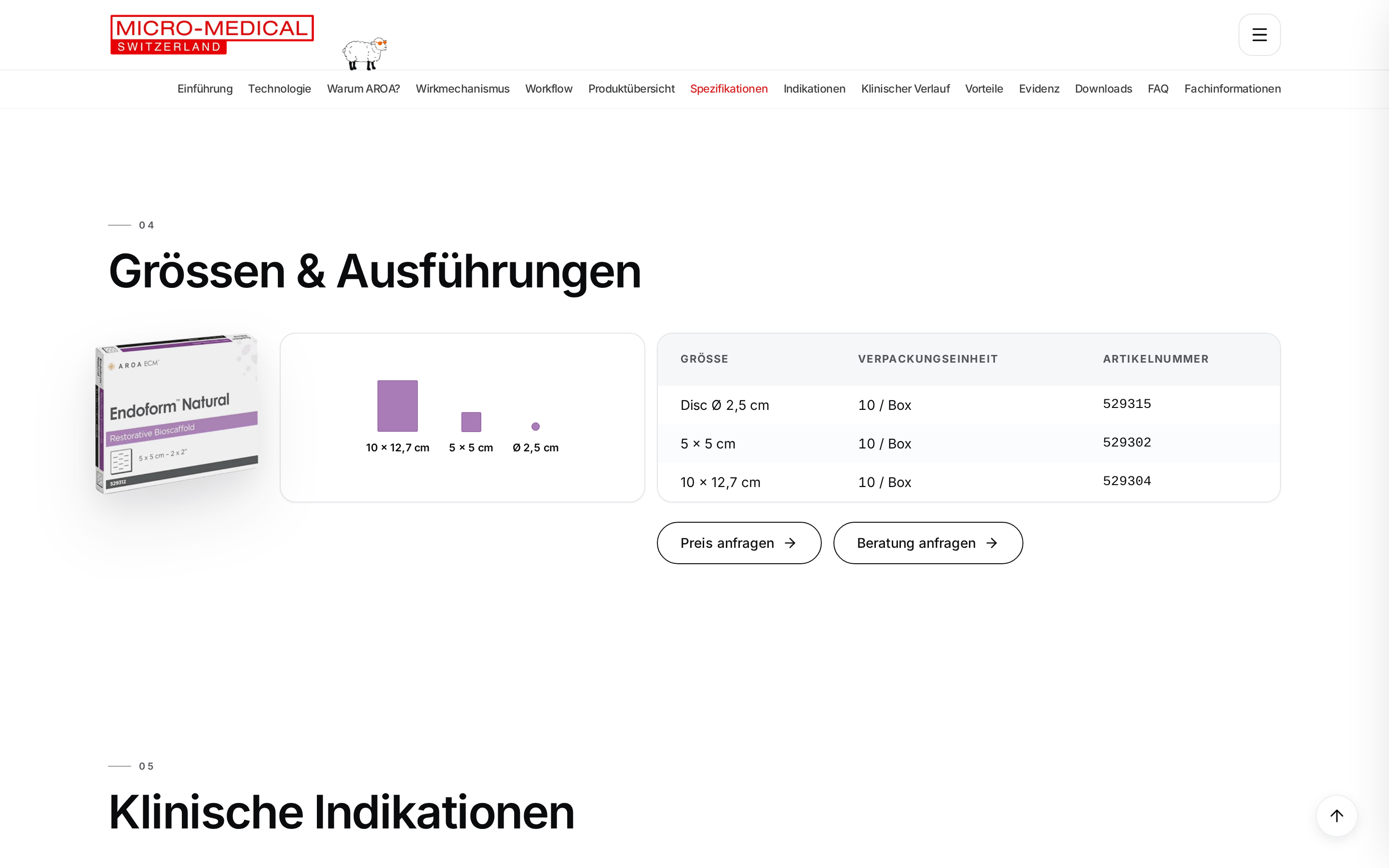Click the Verpackungseinheit column header

click(927, 359)
